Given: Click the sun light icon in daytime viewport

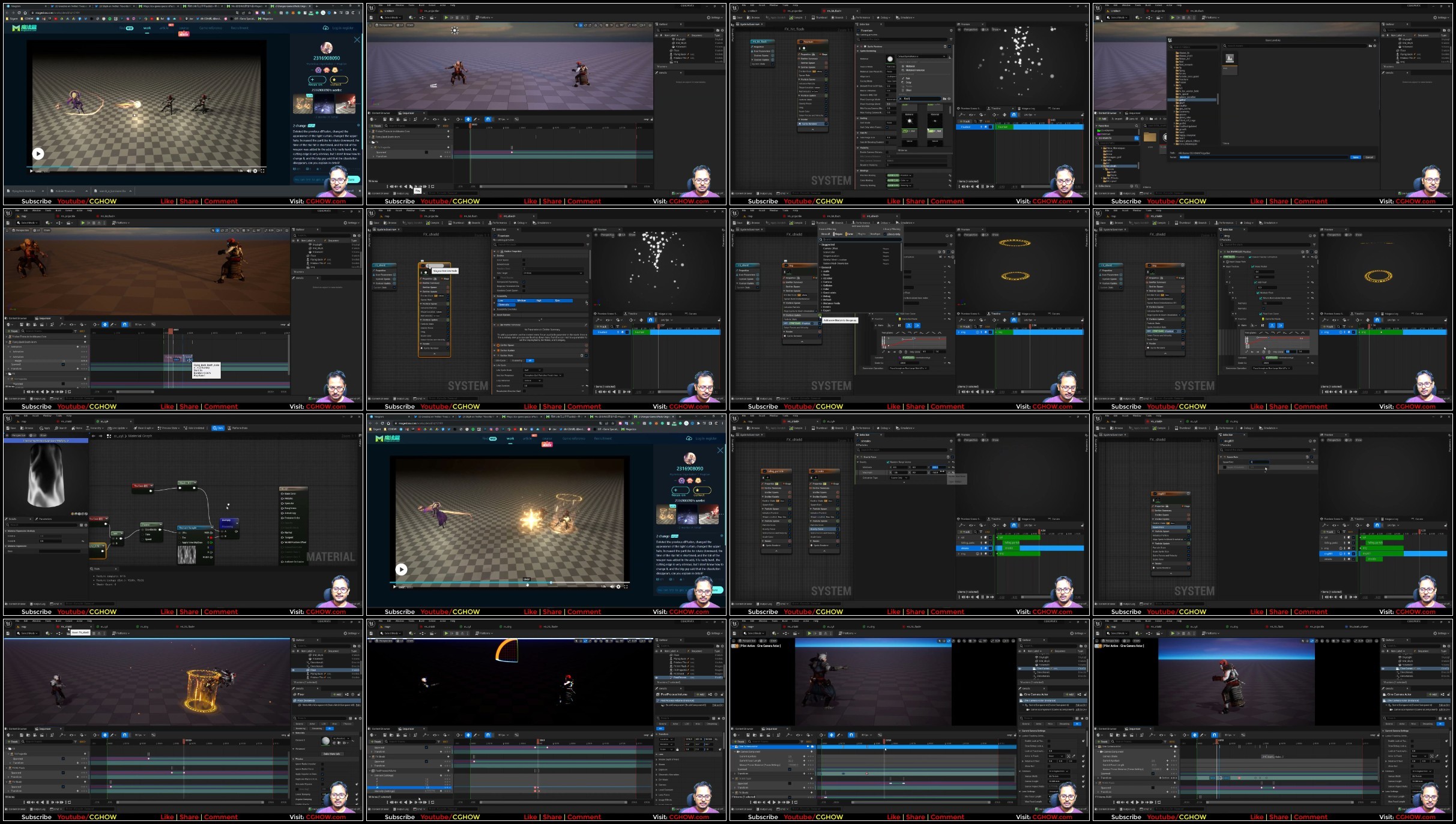Looking at the screenshot, I should 455,30.
